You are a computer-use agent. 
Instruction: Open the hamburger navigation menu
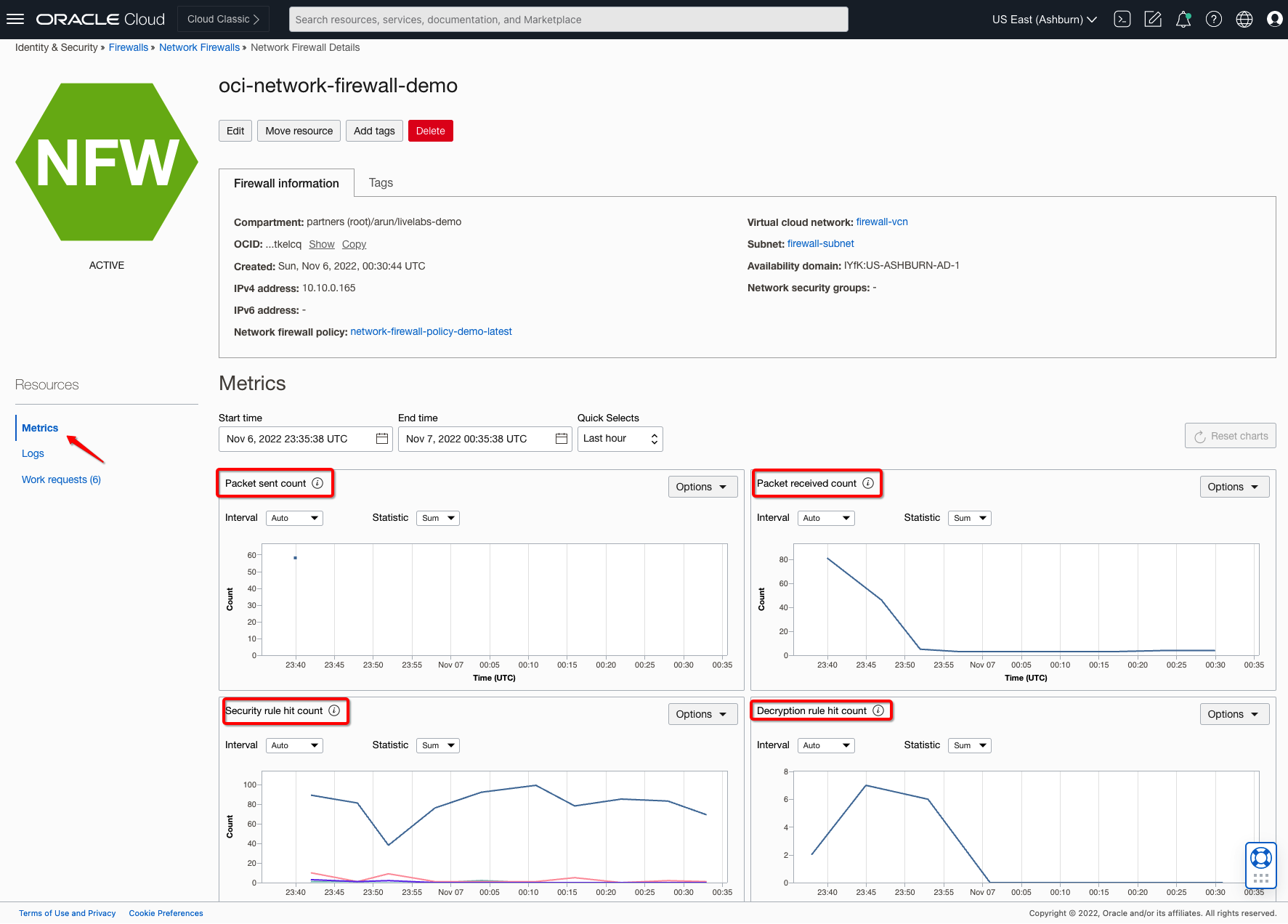click(15, 20)
